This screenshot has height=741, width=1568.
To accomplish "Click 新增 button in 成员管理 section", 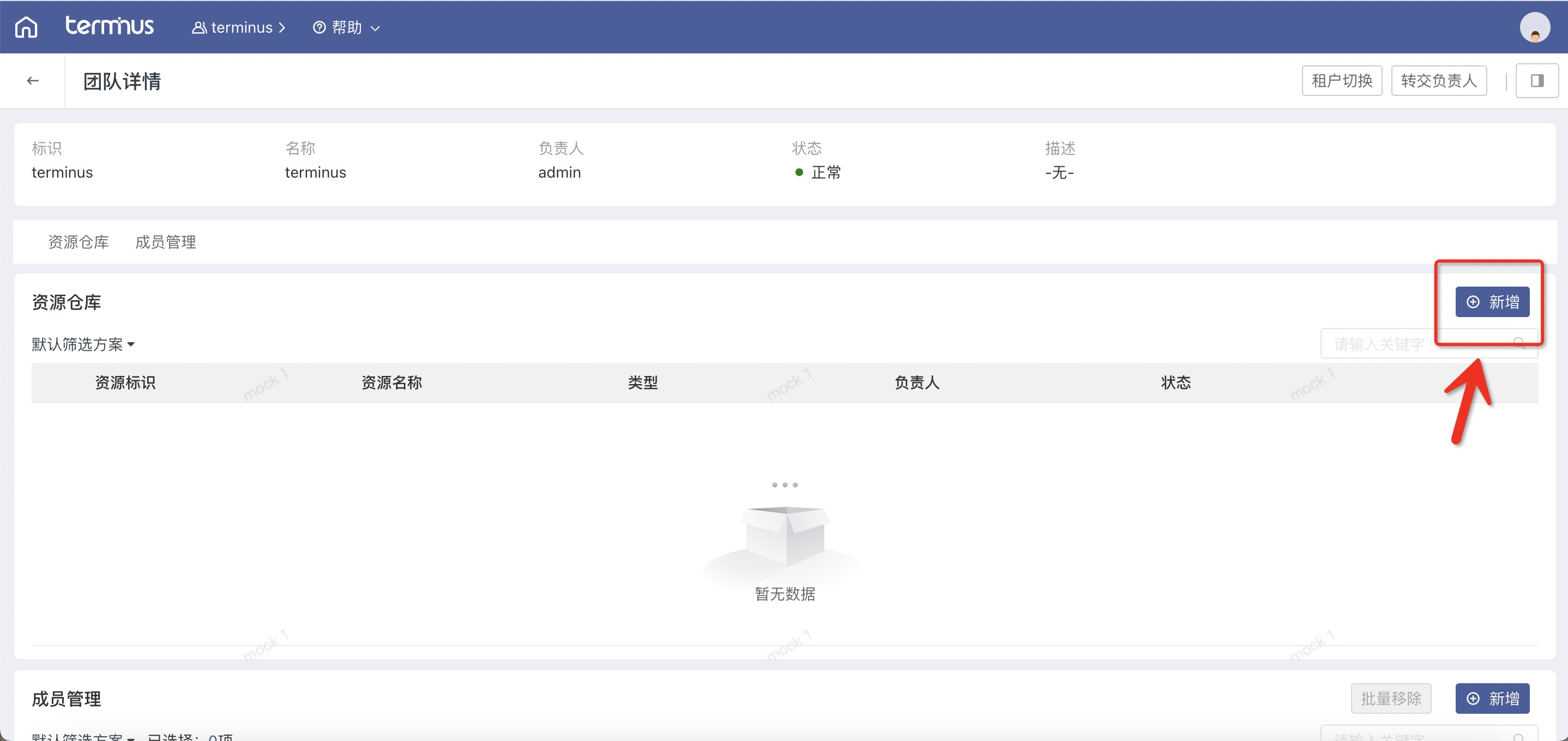I will click(x=1492, y=699).
